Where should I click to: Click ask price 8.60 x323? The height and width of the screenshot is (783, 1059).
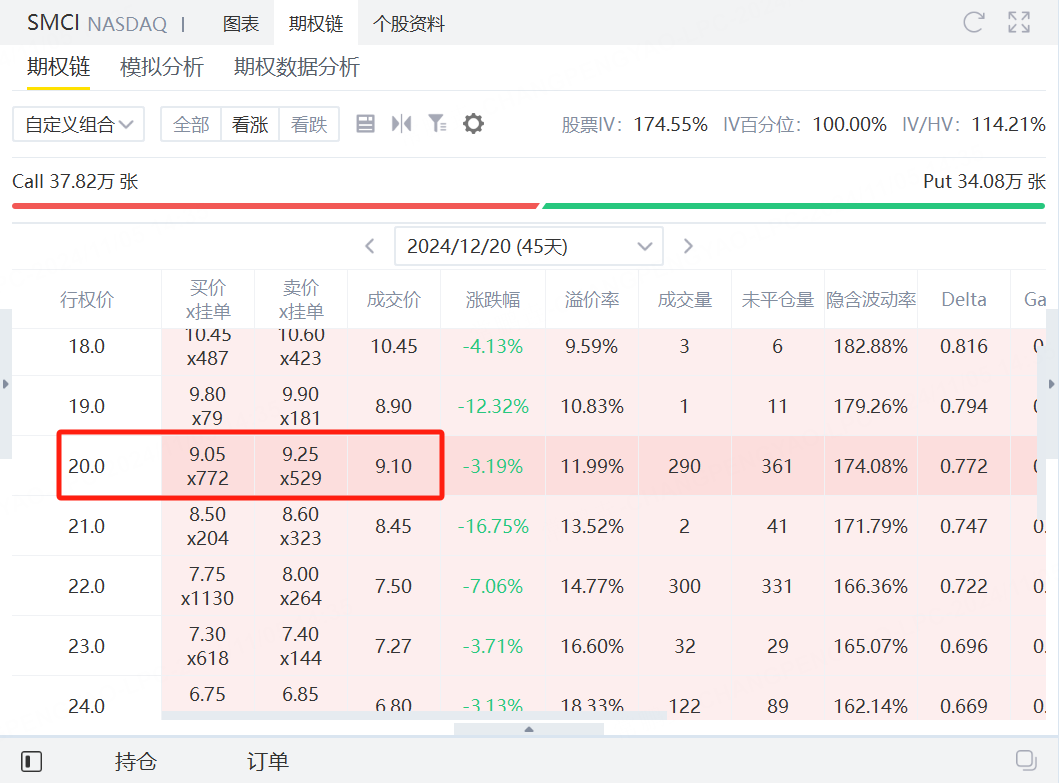click(x=301, y=526)
